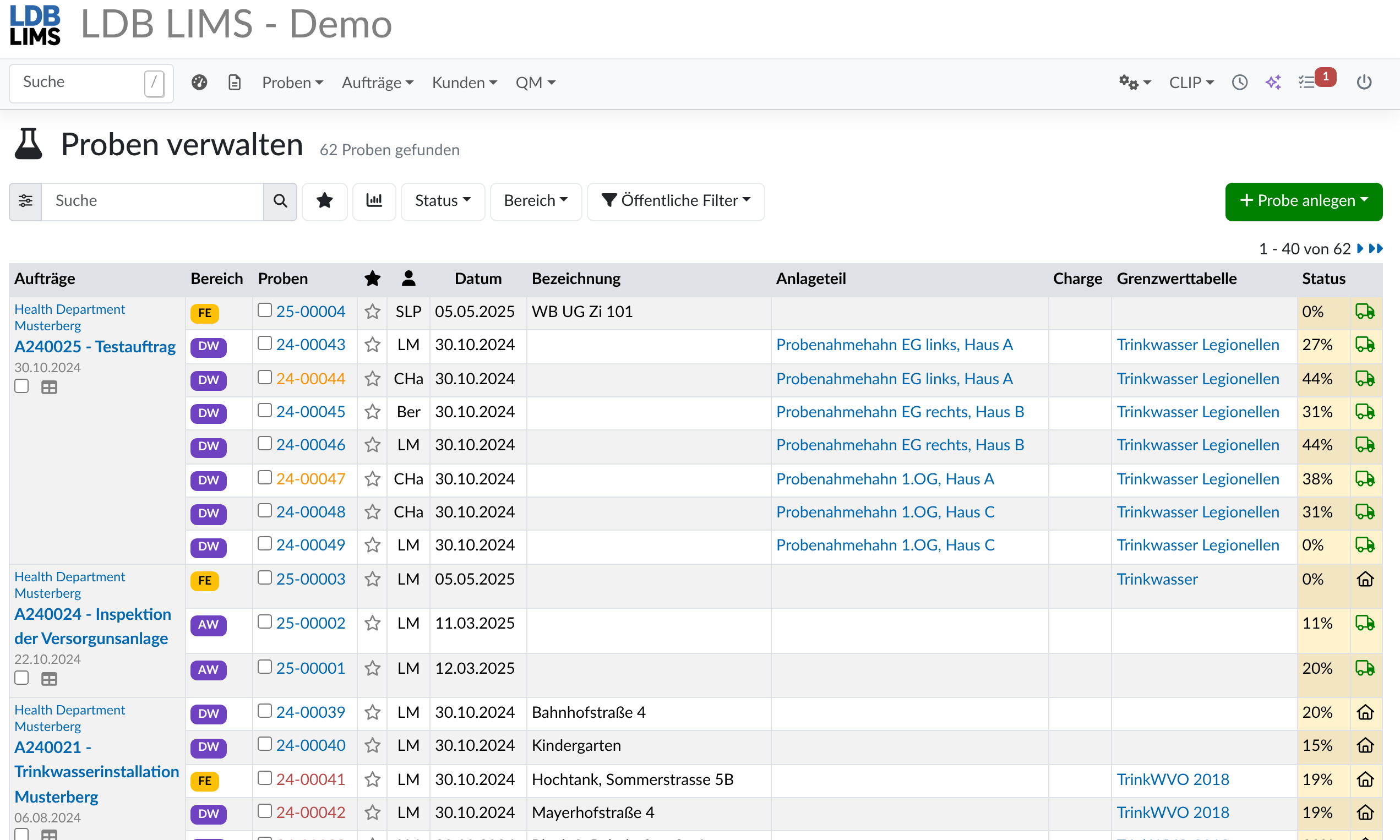Image resolution: width=1400 pixels, height=840 pixels.
Task: Tick checkbox for sample 25-00002
Action: pyautogui.click(x=264, y=621)
